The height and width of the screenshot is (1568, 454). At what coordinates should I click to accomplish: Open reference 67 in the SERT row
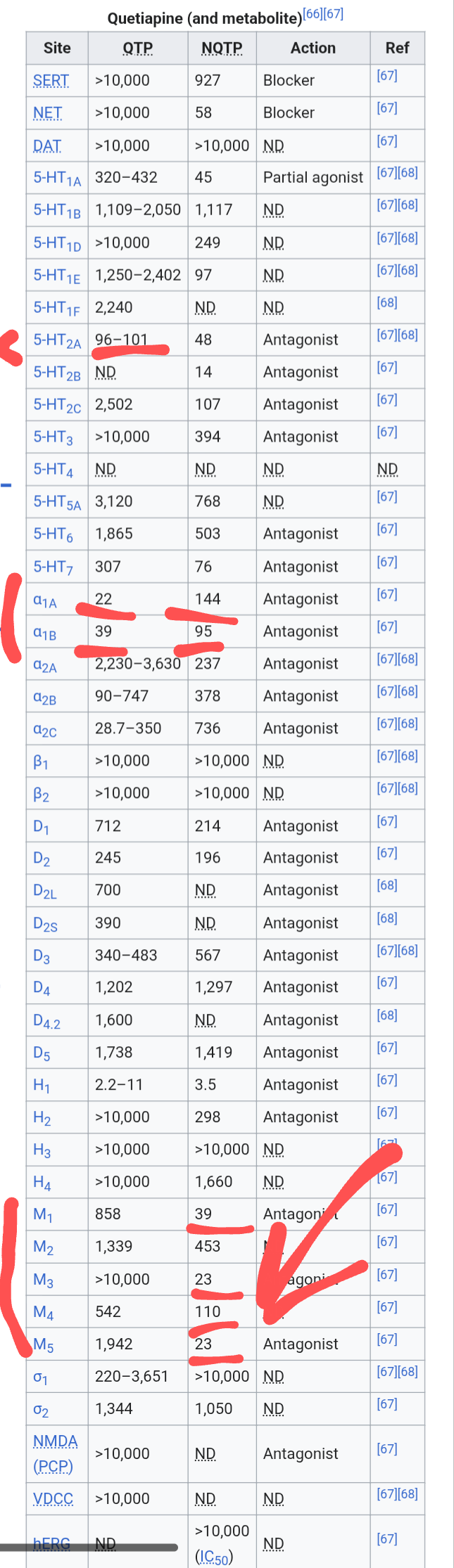pyautogui.click(x=387, y=75)
